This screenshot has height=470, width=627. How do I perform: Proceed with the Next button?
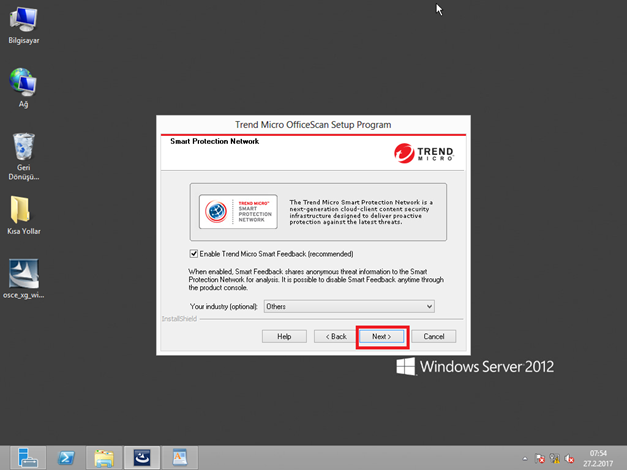click(382, 336)
